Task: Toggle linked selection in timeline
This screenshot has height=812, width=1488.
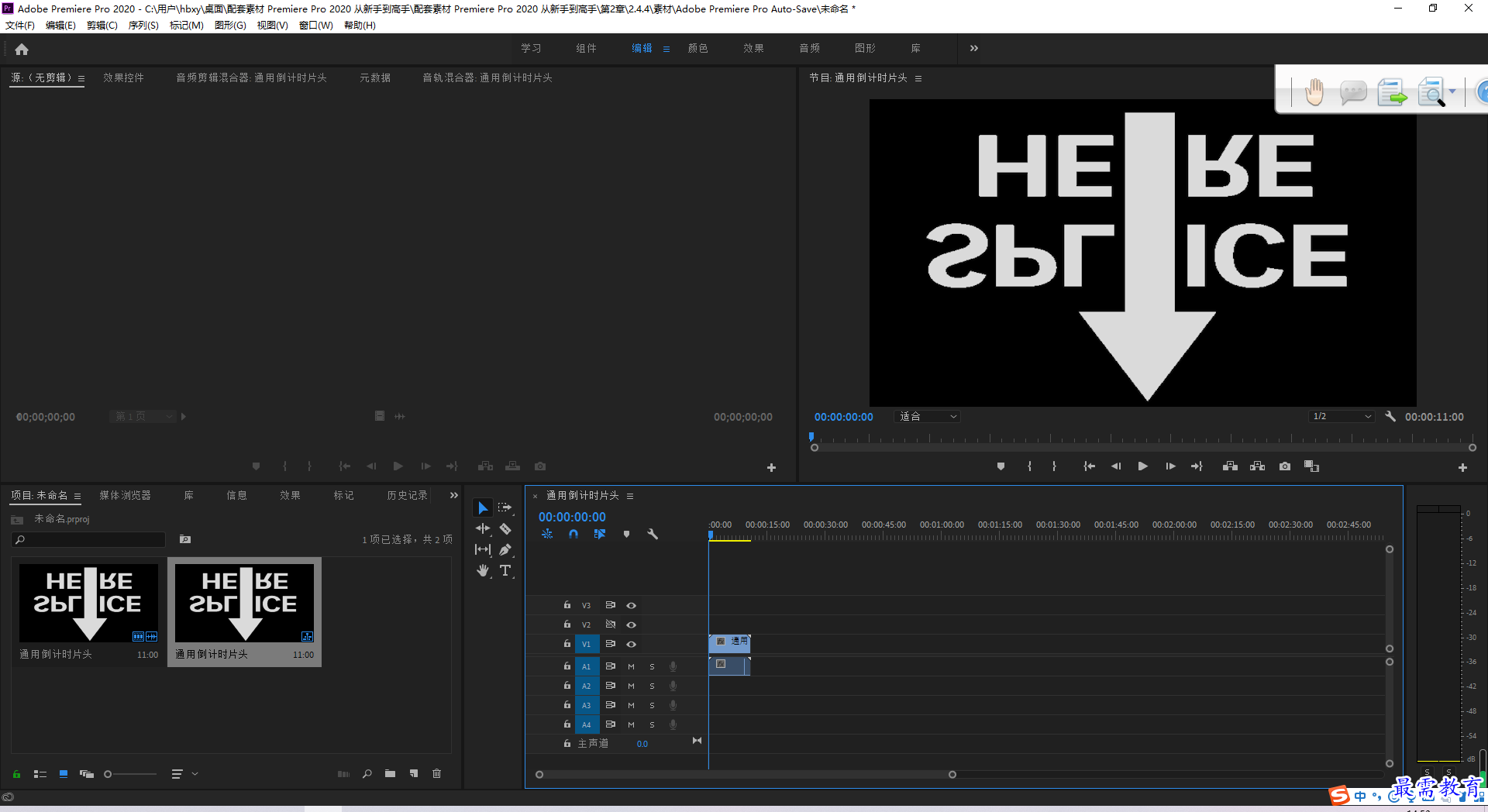Action: (x=600, y=534)
